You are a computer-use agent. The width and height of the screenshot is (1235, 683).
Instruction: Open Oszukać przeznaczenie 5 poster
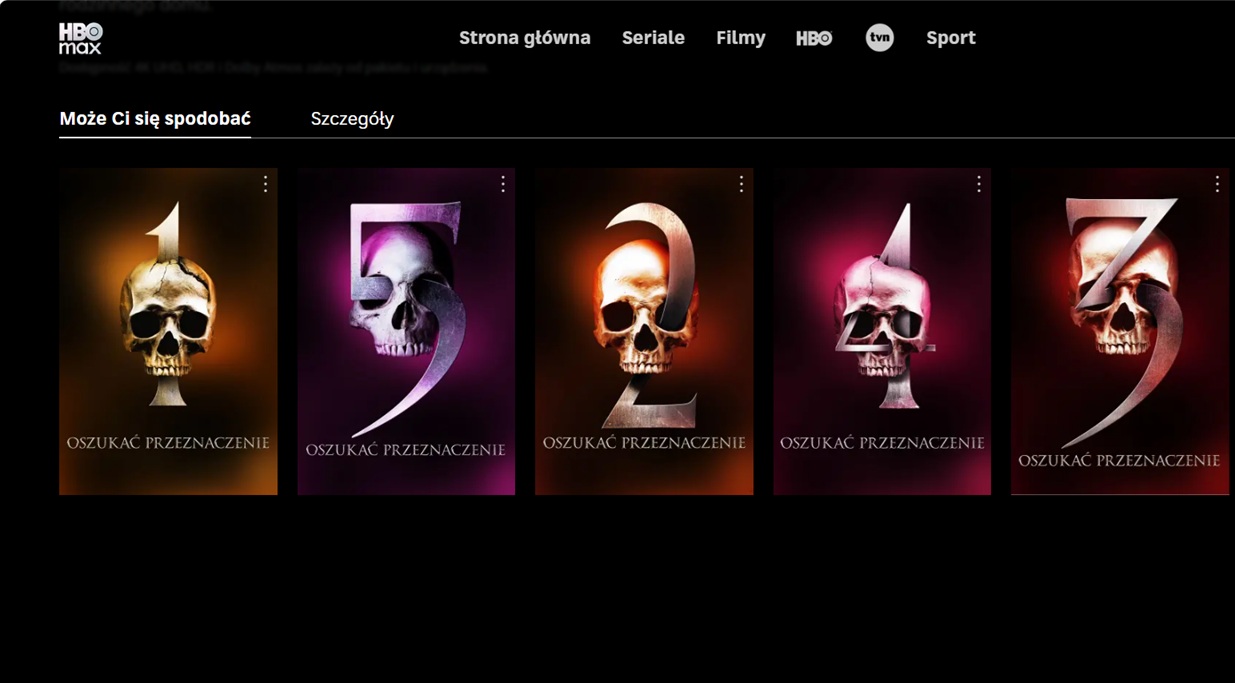click(x=406, y=331)
